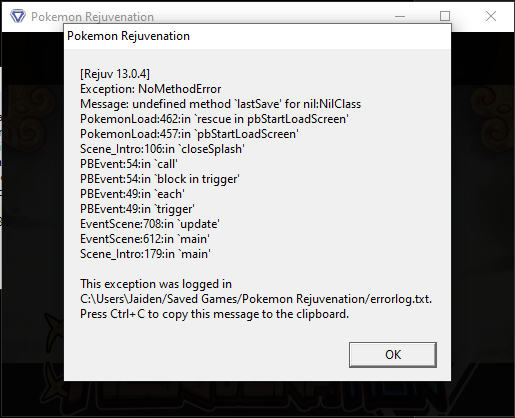
Task: Click the Ctrl+C clipboard instruction line
Action: (x=214, y=314)
